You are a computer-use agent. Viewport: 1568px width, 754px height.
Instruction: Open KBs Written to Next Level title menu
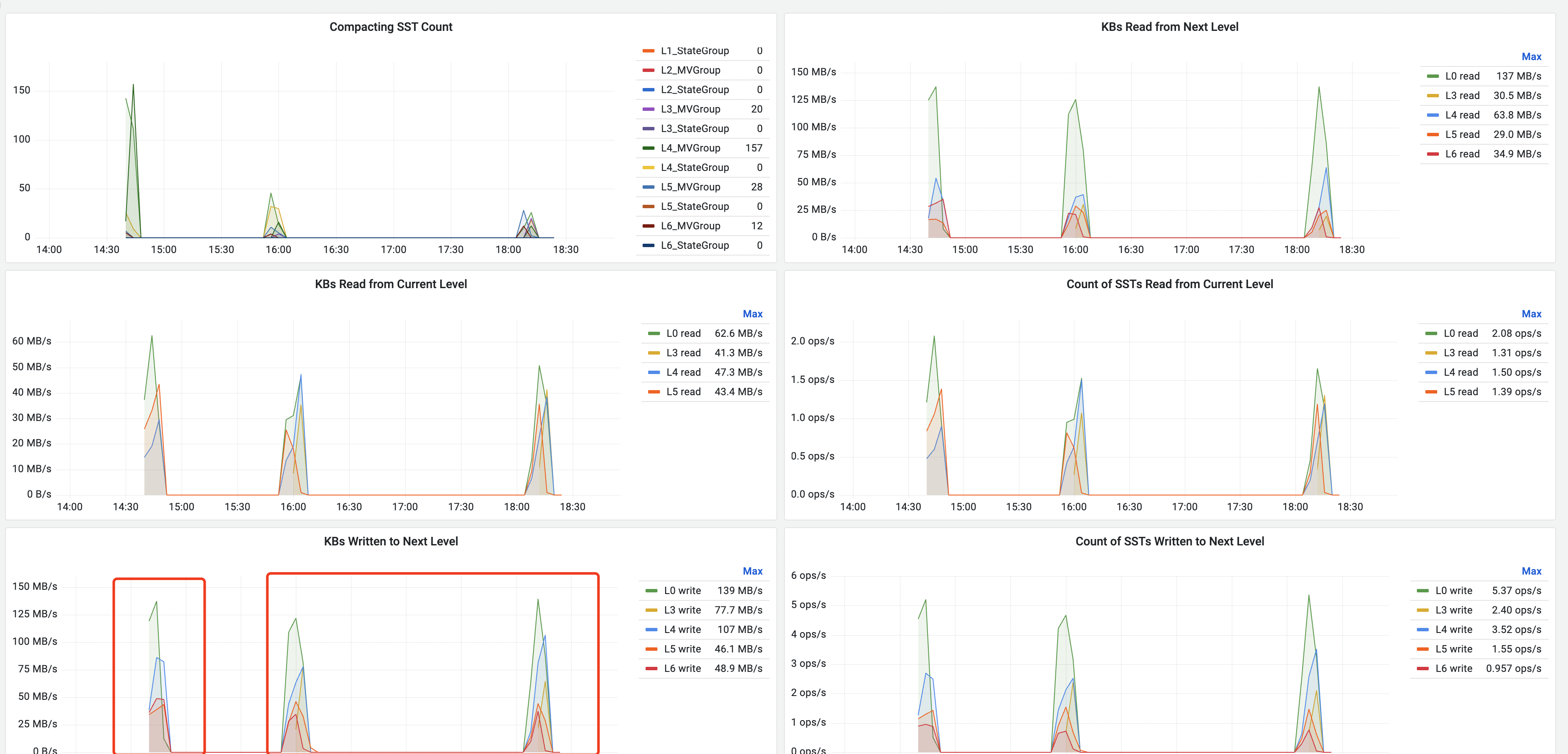click(x=391, y=541)
